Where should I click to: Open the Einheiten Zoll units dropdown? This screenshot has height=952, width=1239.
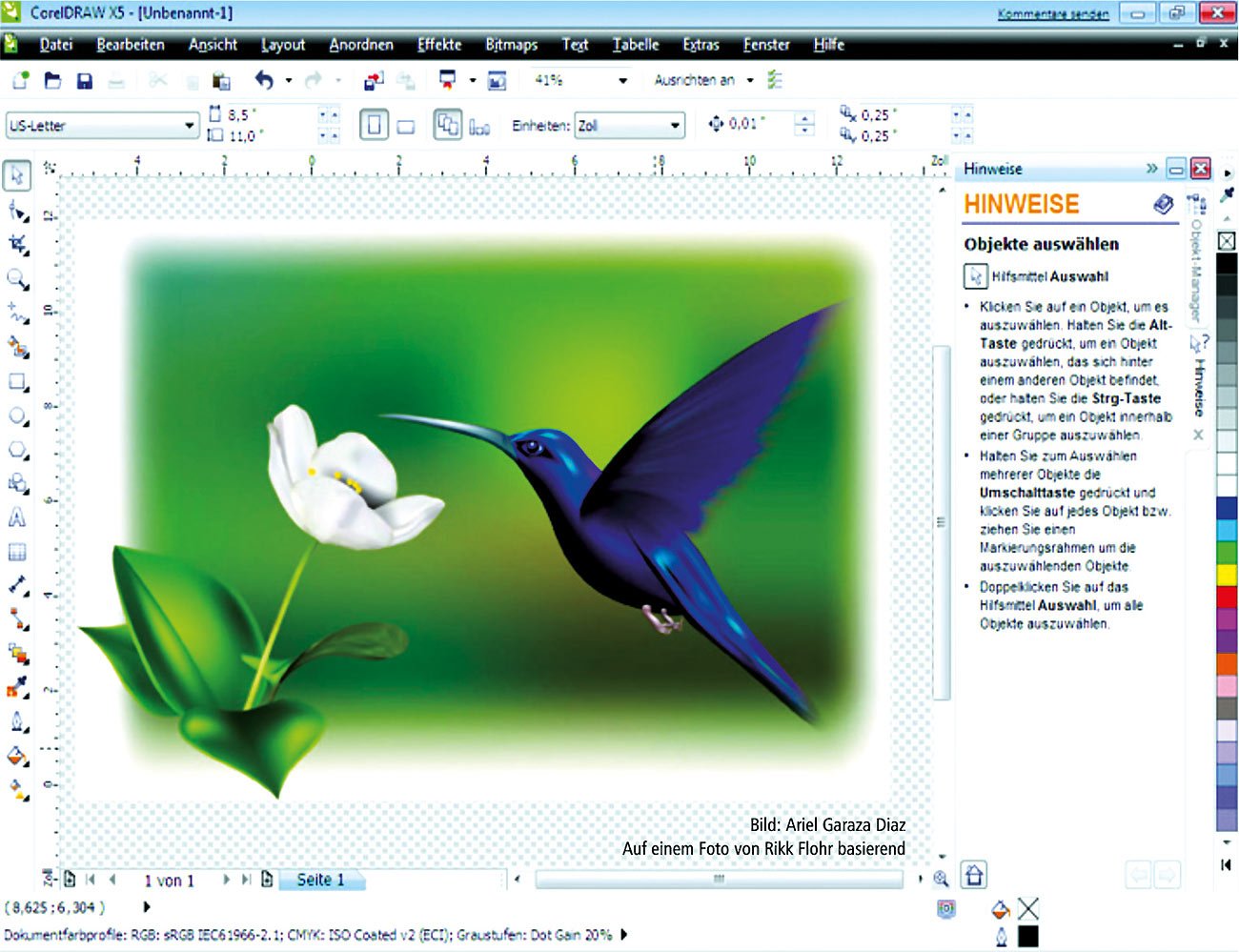675,125
